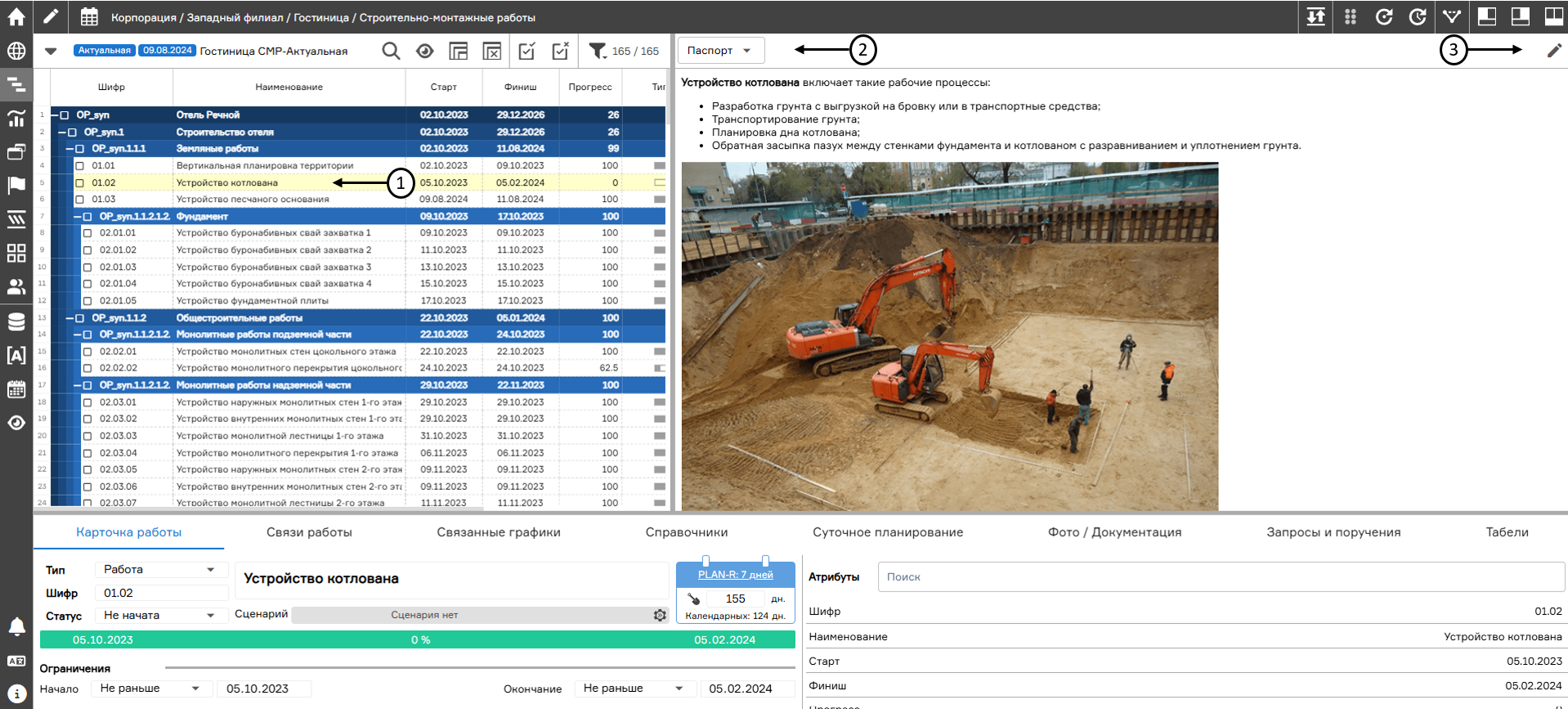Edit passport with pencil icon
Screen dimensions: 1568x709
coord(1554,51)
